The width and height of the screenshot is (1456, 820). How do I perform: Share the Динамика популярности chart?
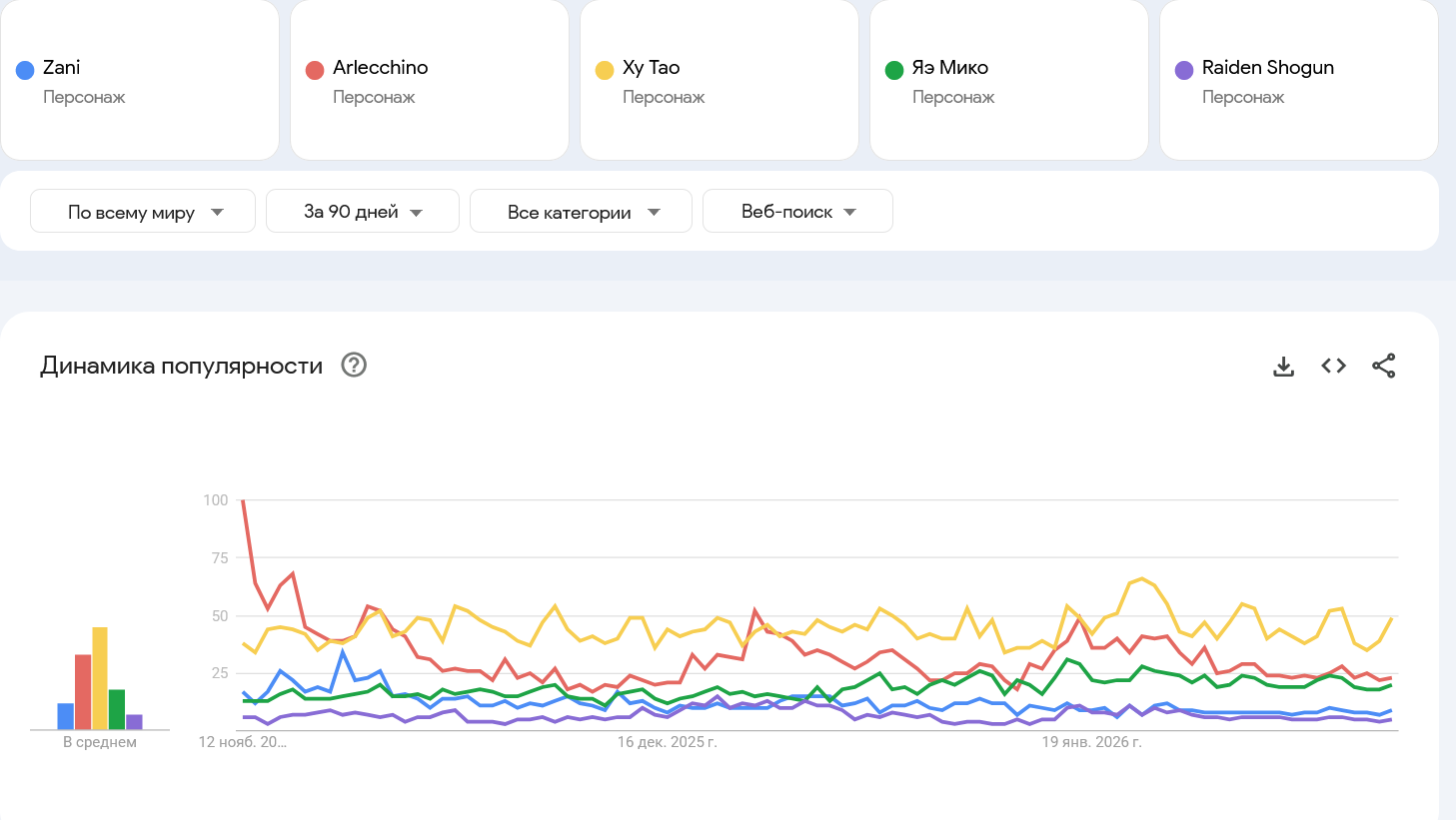coord(1384,367)
